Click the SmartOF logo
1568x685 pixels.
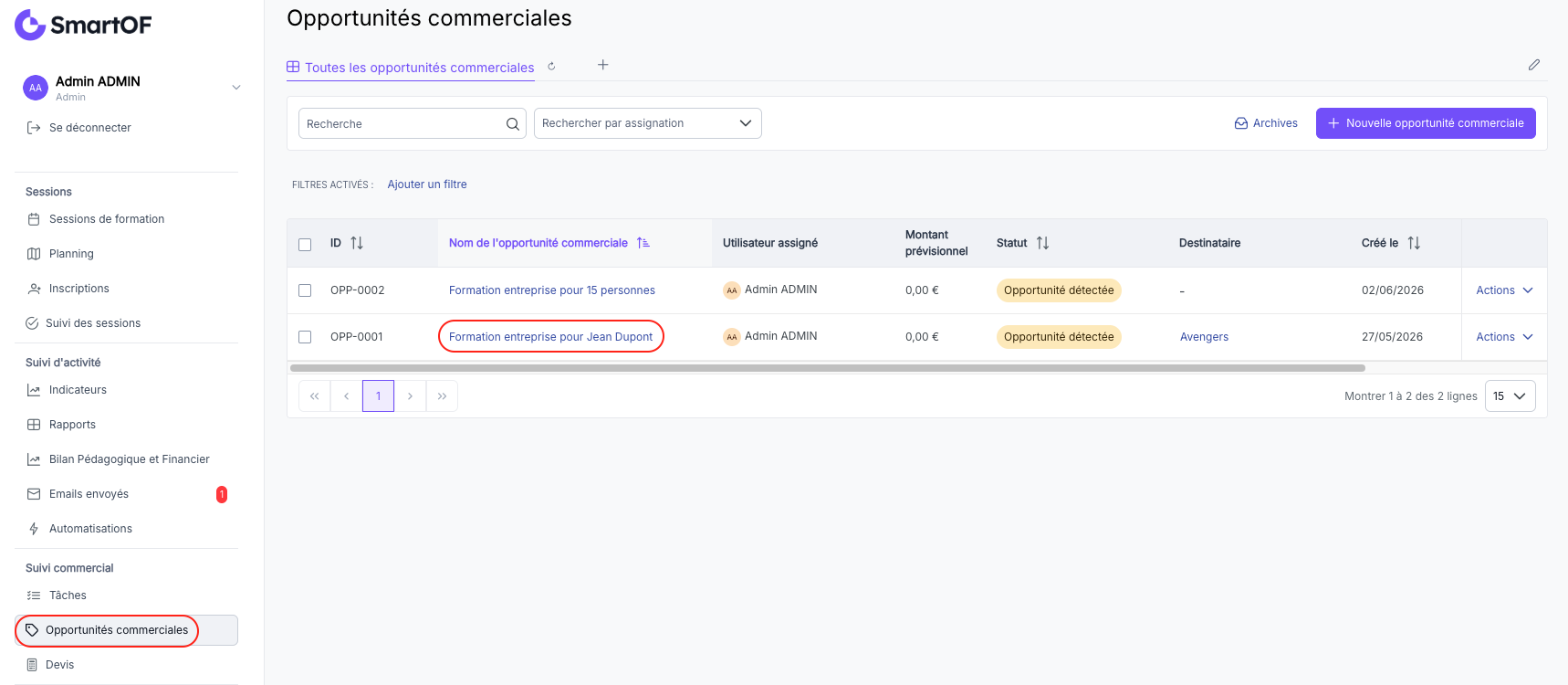point(83,25)
